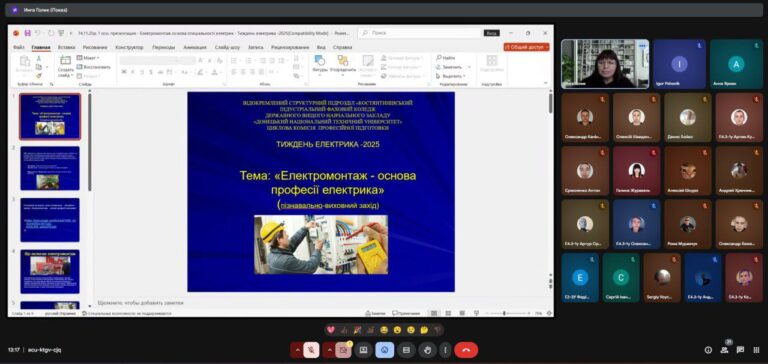
Task: Toggle the blue emoji reactions button
Action: pos(385,350)
